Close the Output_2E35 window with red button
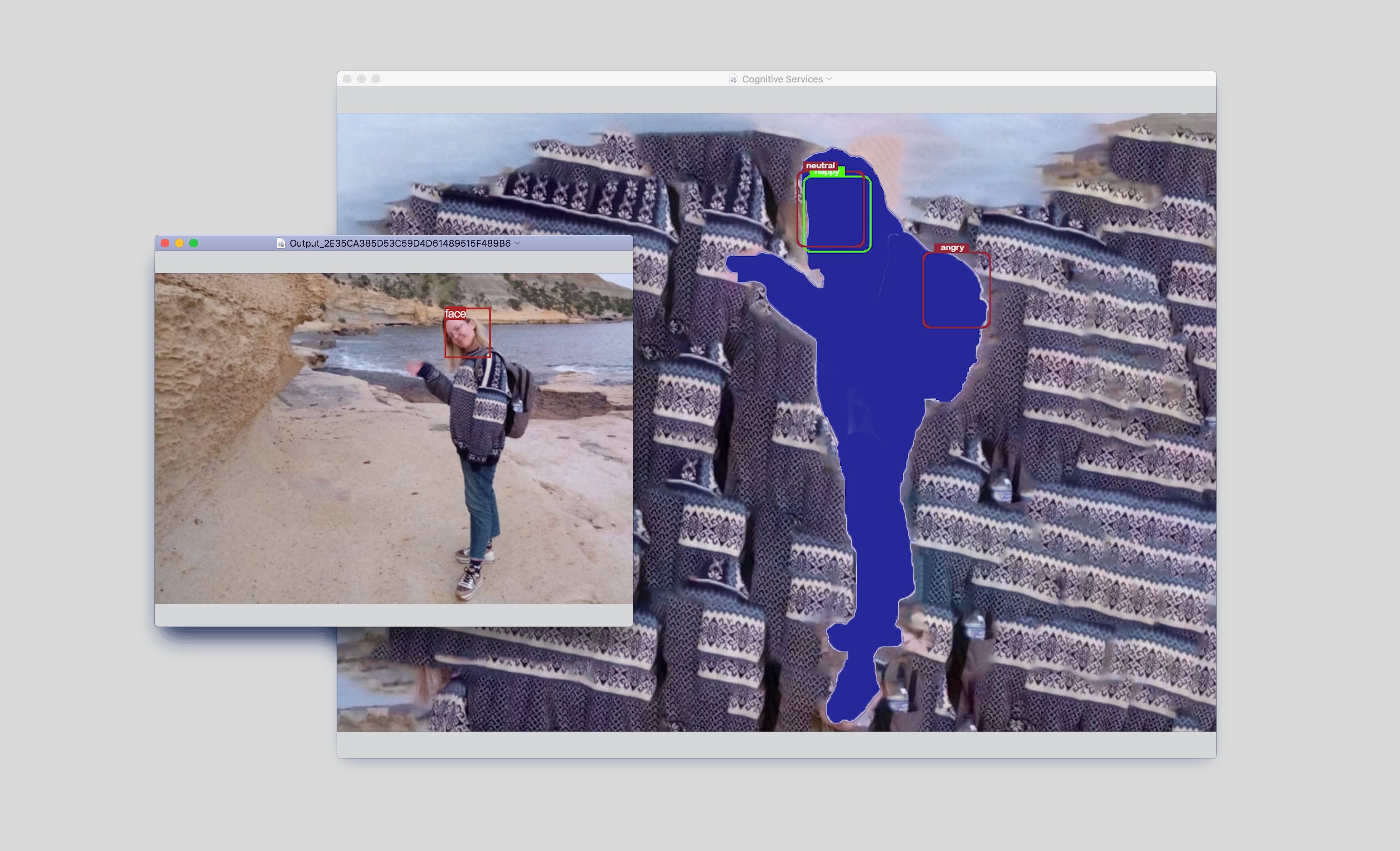 click(x=165, y=243)
